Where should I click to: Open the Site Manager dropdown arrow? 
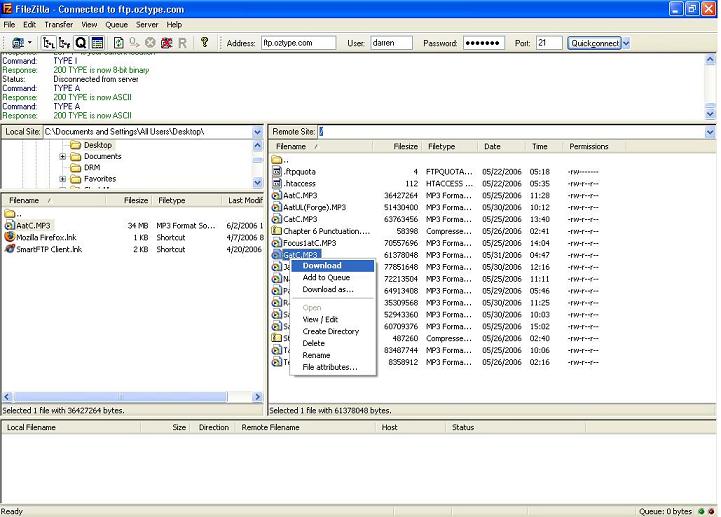(x=30, y=43)
